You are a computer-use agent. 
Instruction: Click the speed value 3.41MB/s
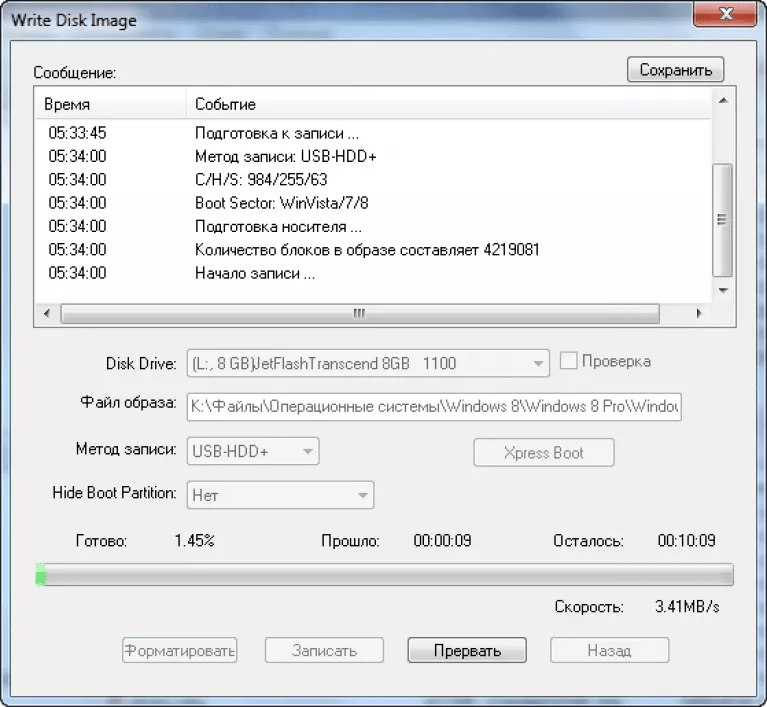click(687, 607)
